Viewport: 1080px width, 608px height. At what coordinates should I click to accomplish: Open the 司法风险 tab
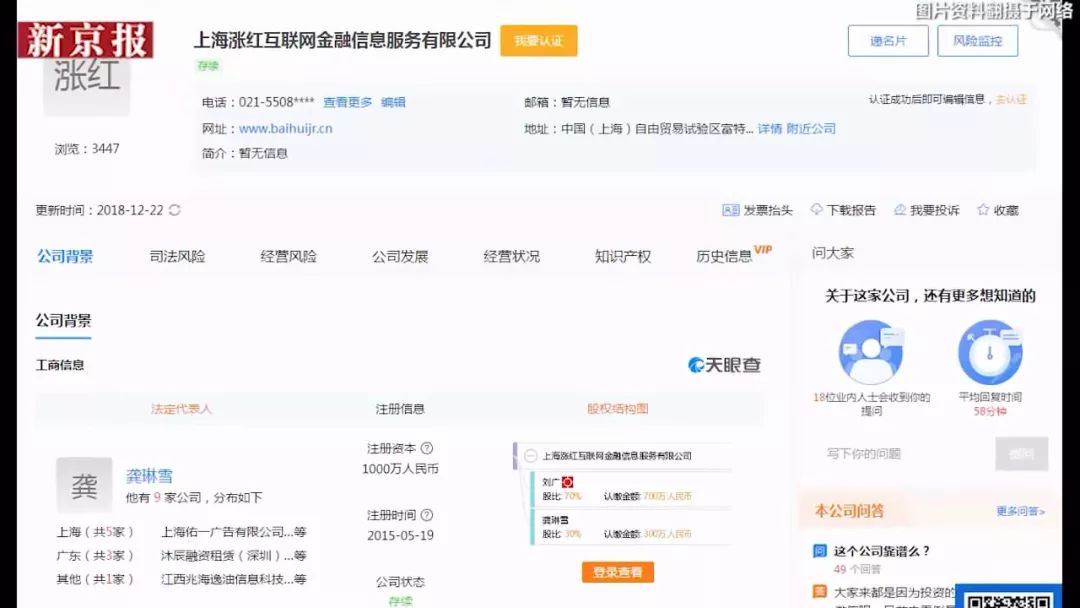(177, 257)
